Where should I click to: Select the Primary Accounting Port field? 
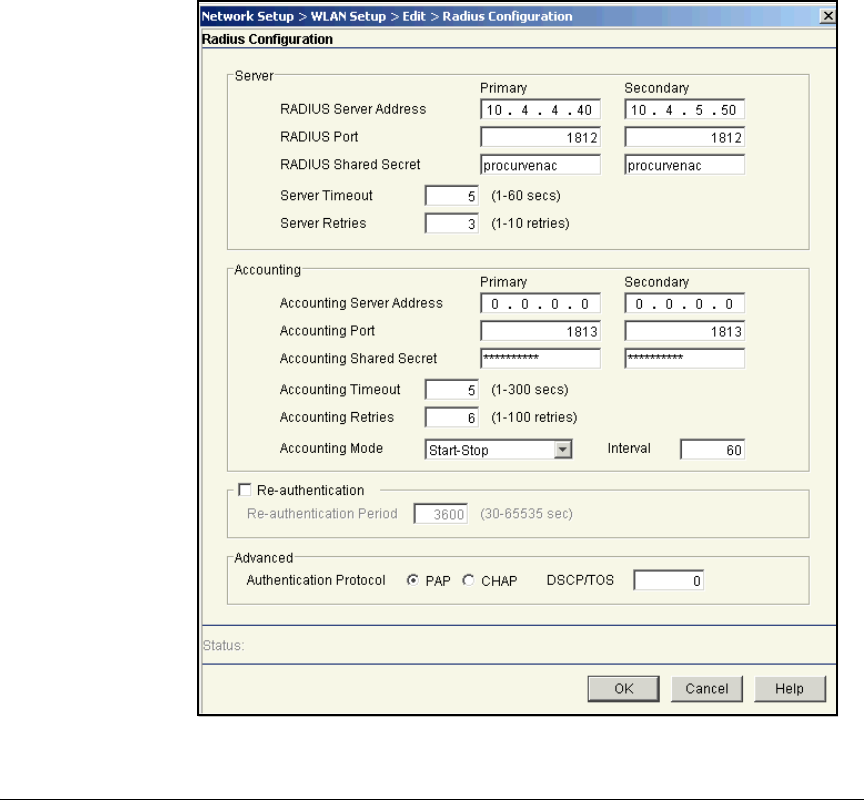click(540, 331)
